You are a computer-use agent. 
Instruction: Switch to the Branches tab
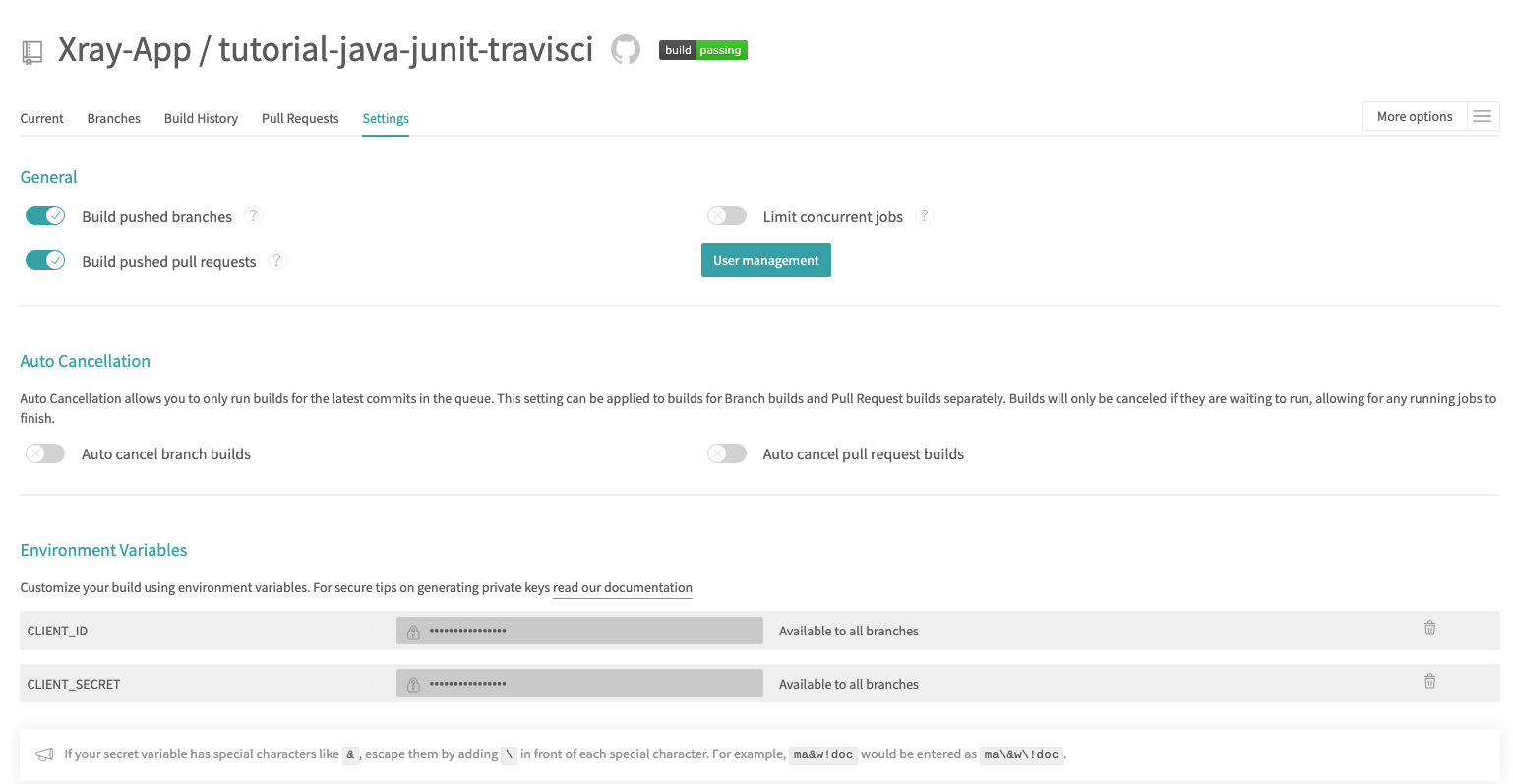pos(113,118)
